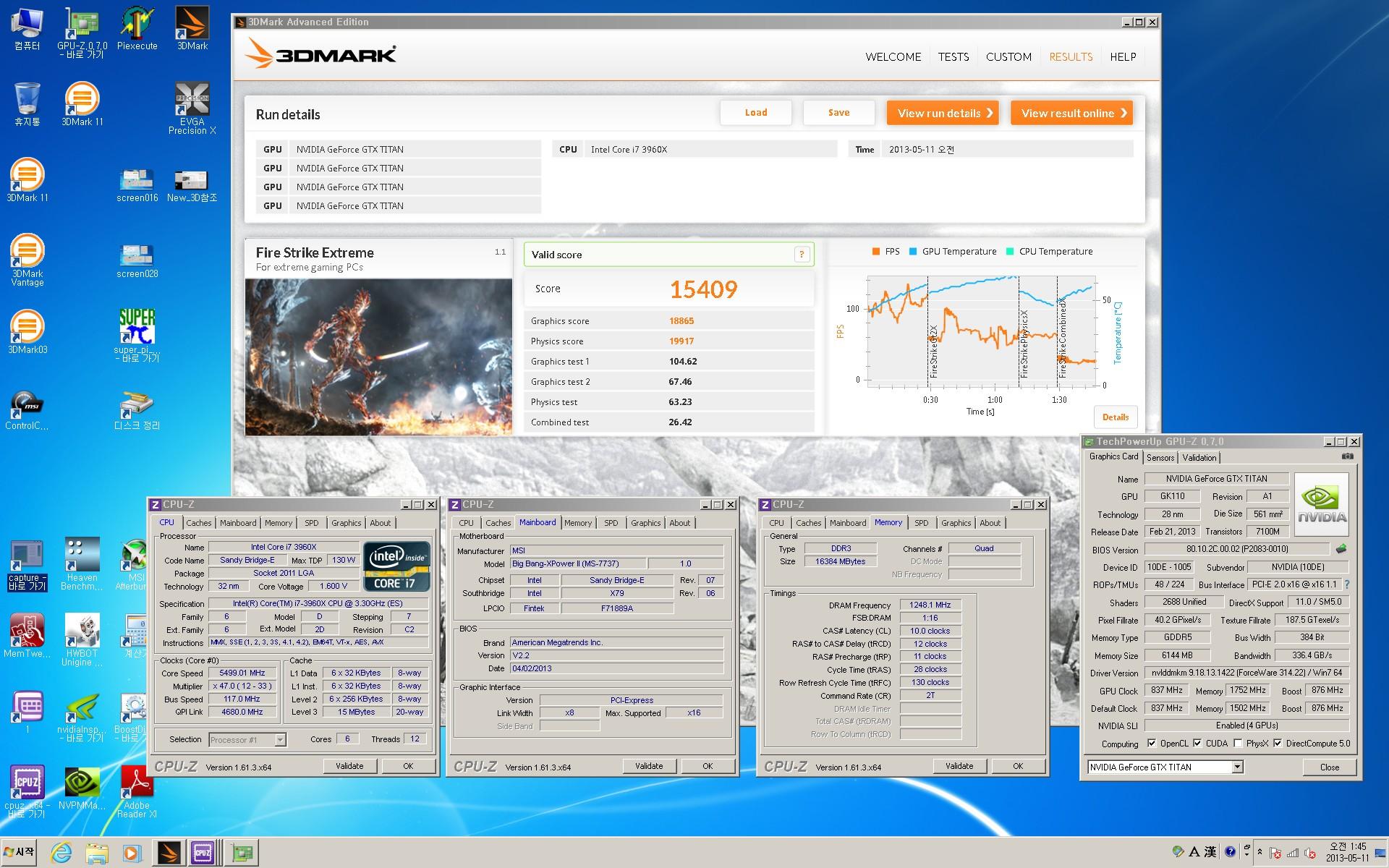
Task: Click the NVIDIA logo in GPU-Z
Action: [x=1321, y=504]
